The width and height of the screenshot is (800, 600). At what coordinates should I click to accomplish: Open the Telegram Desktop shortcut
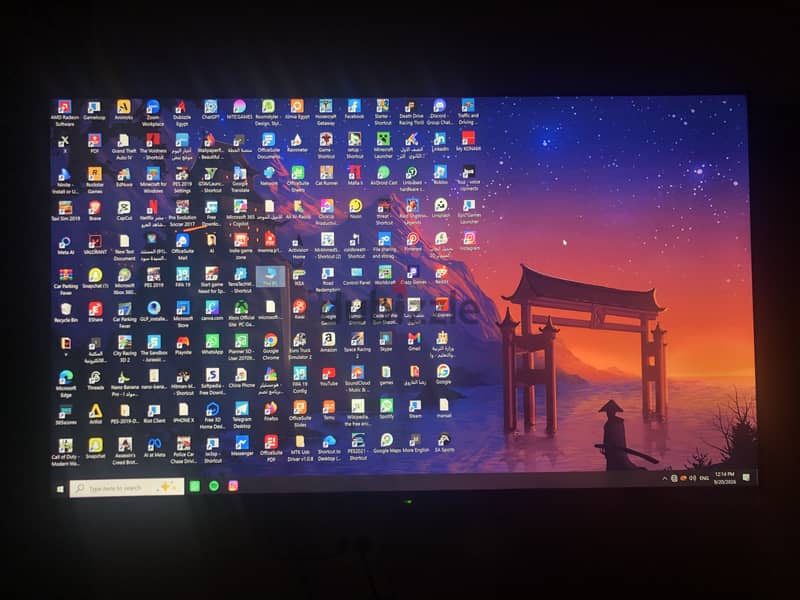[x=242, y=414]
